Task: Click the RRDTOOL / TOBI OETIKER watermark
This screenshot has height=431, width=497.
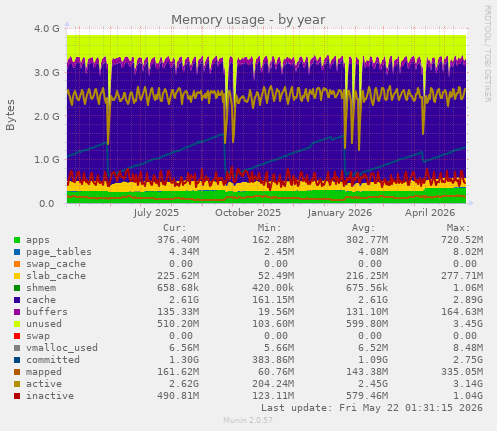Action: coord(487,54)
